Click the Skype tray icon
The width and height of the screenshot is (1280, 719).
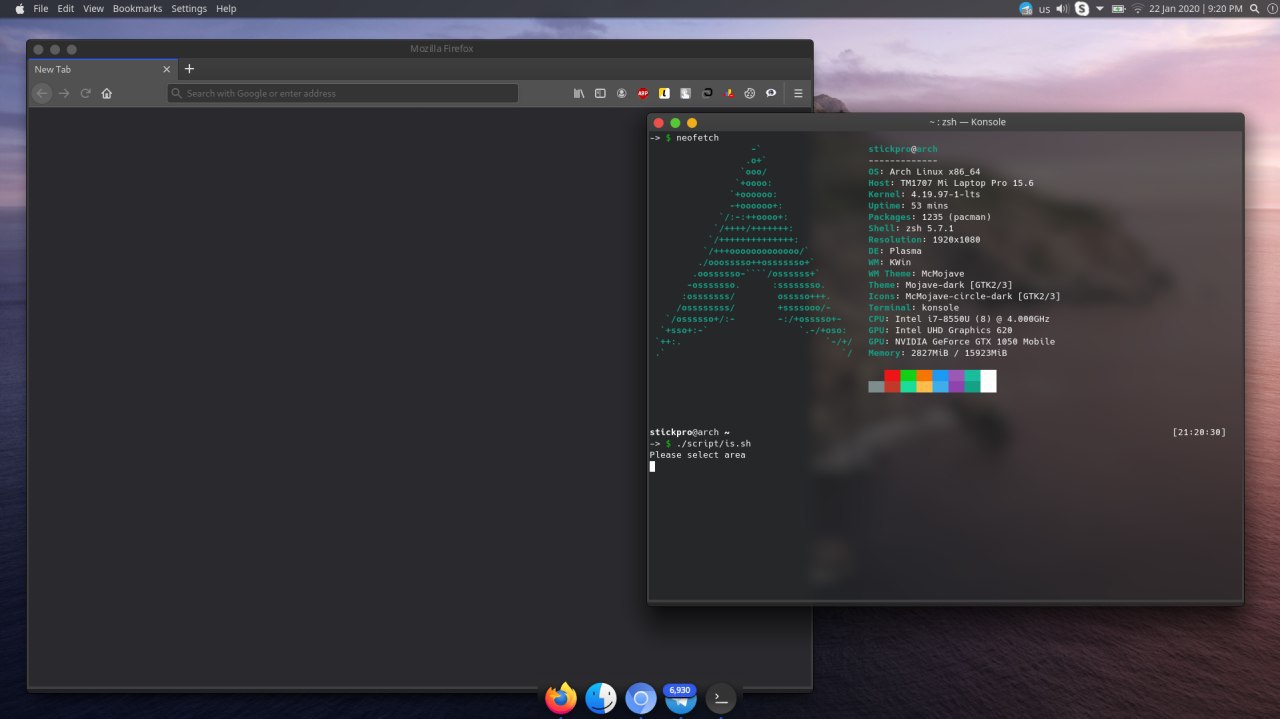1082,8
